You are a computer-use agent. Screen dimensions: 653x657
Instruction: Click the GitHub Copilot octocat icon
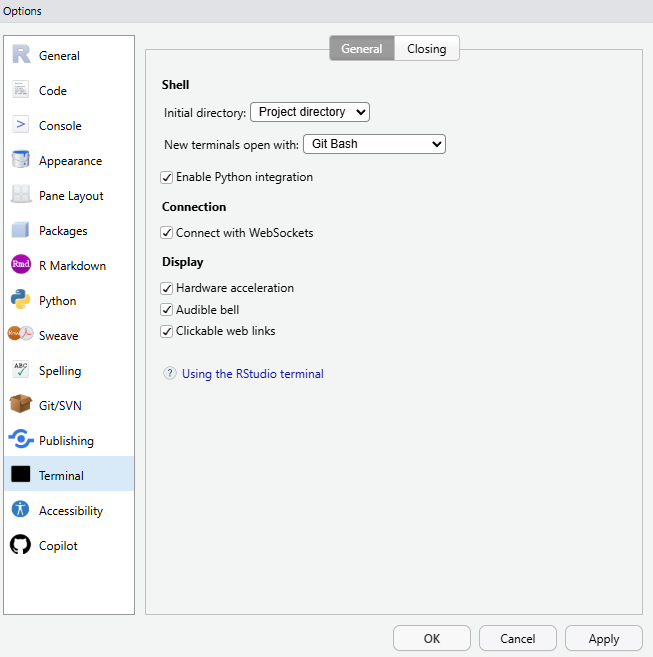click(21, 544)
